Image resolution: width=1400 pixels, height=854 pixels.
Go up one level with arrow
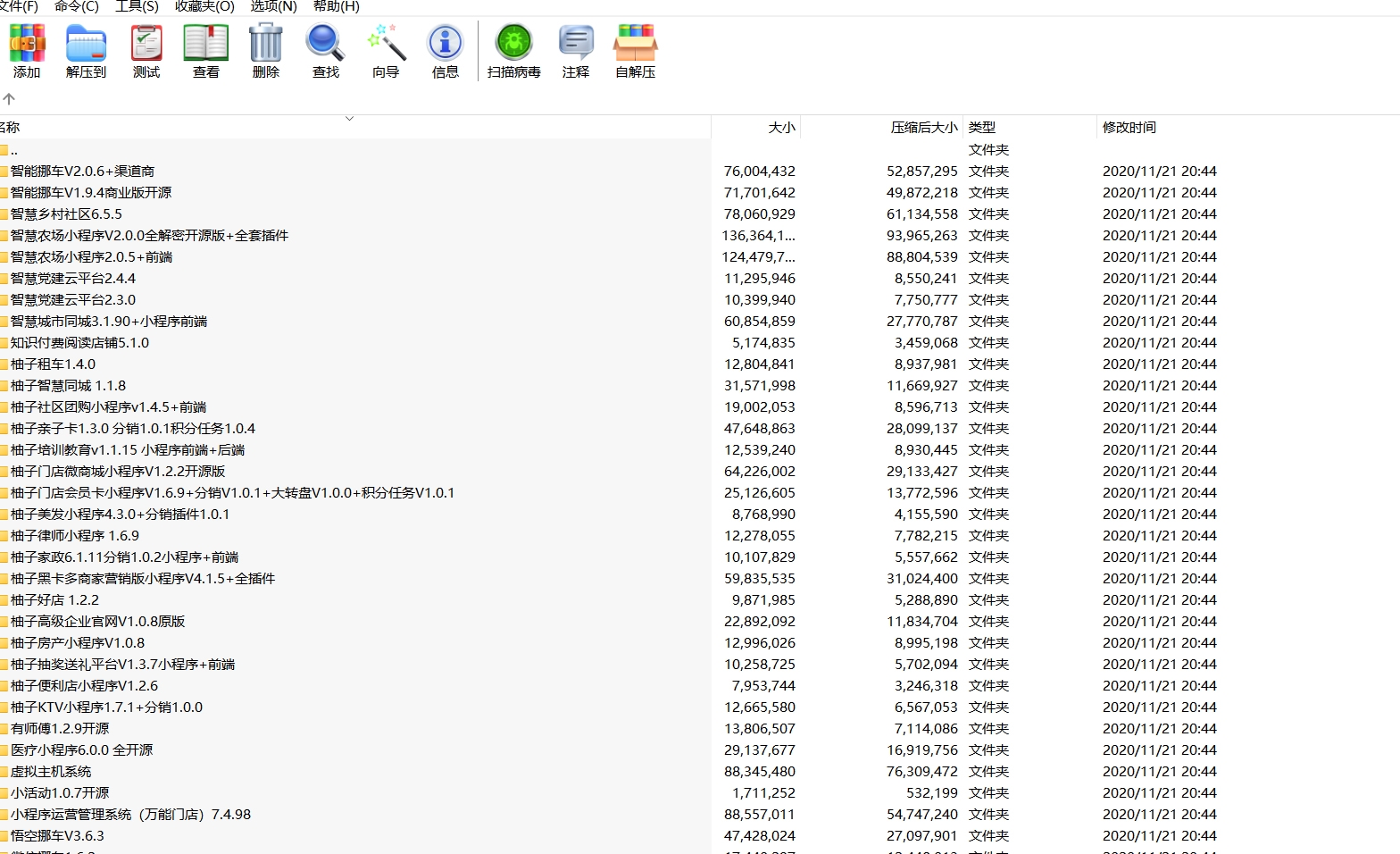[9, 99]
